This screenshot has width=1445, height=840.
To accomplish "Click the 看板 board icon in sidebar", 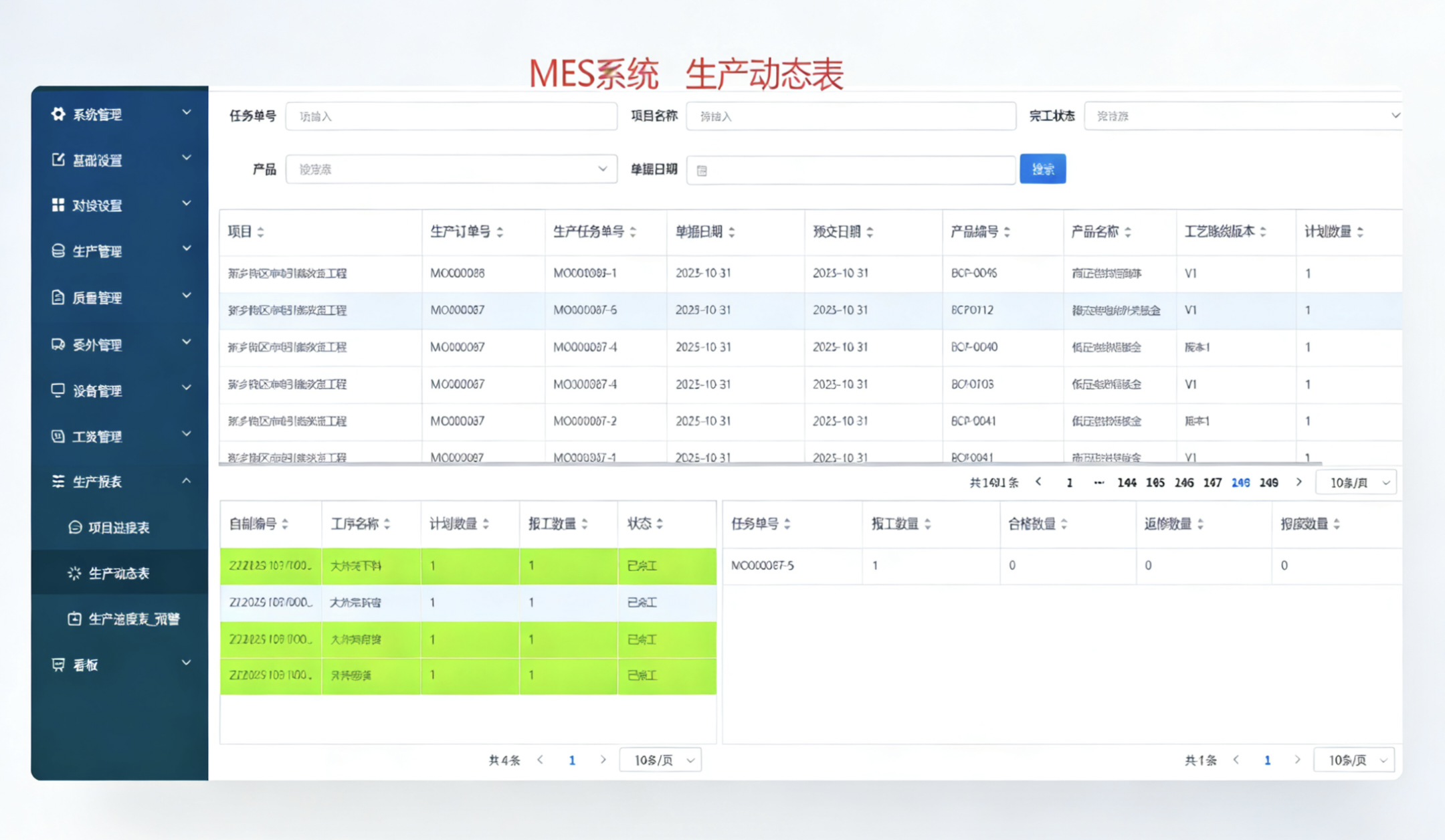I will tap(58, 664).
